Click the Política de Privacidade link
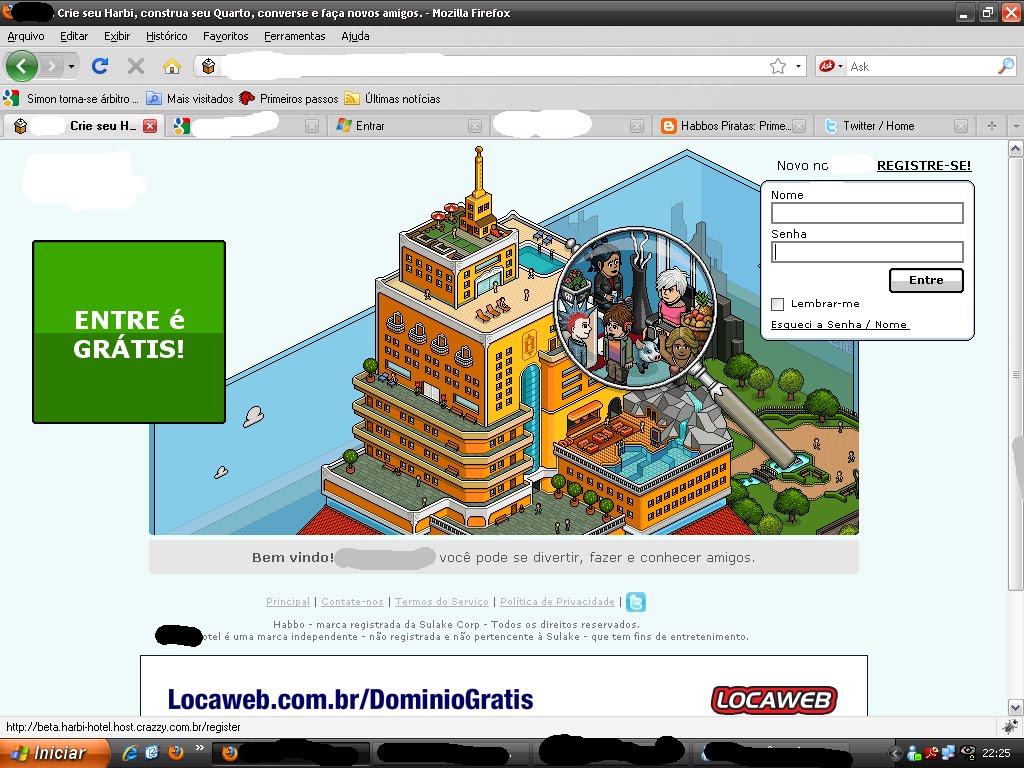This screenshot has height=768, width=1024. pyautogui.click(x=557, y=601)
